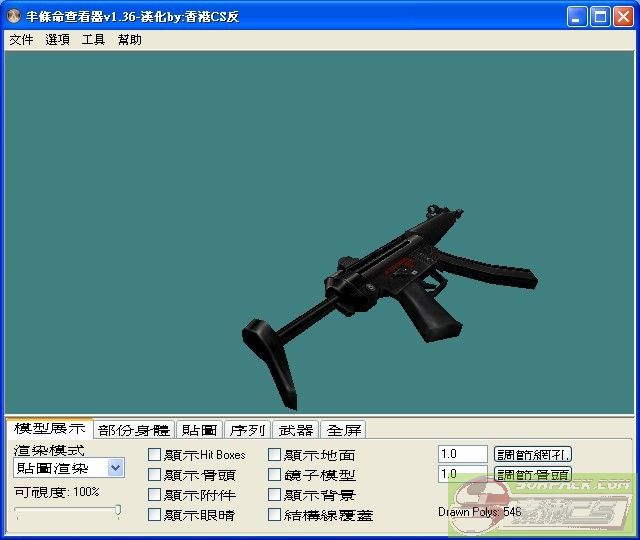Open the 選項 menu
This screenshot has height=540, width=640.
(x=58, y=40)
